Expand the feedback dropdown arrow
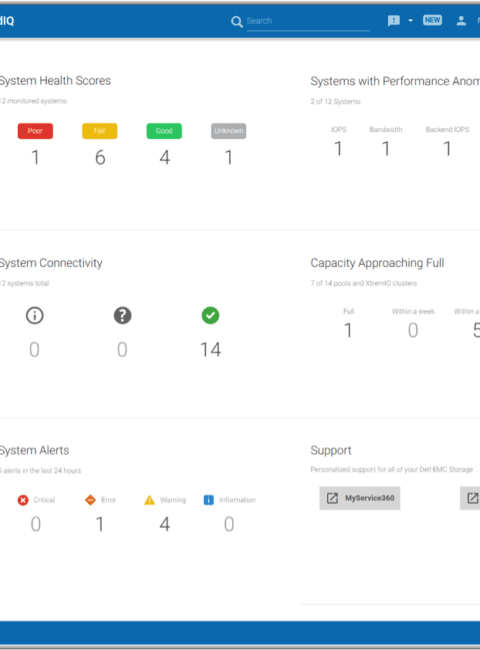 410,20
